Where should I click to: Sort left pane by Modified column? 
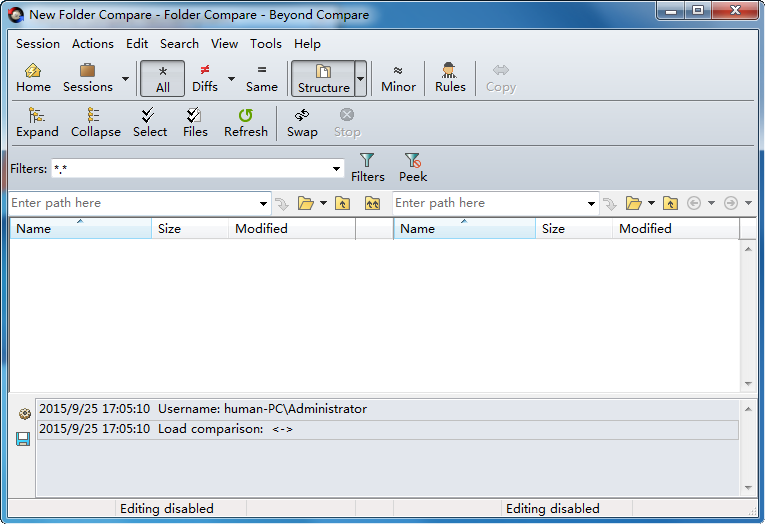[292, 229]
